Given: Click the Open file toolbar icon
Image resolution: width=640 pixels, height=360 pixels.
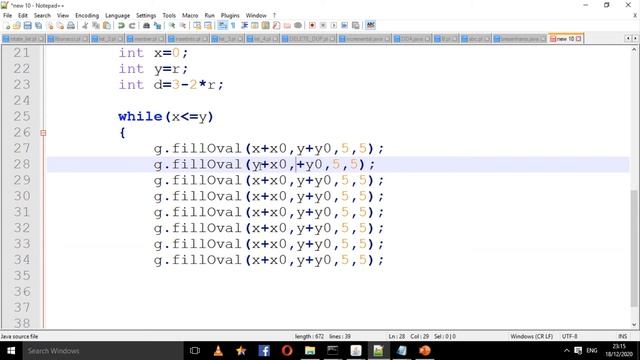Looking at the screenshot, I should pyautogui.click(x=17, y=25).
